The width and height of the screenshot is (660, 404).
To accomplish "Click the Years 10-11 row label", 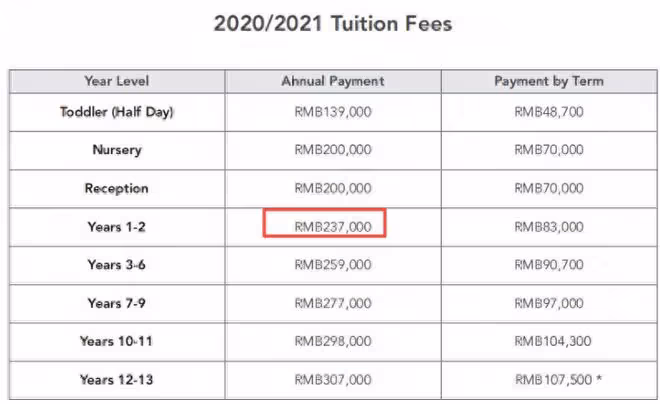I will coord(116,341).
